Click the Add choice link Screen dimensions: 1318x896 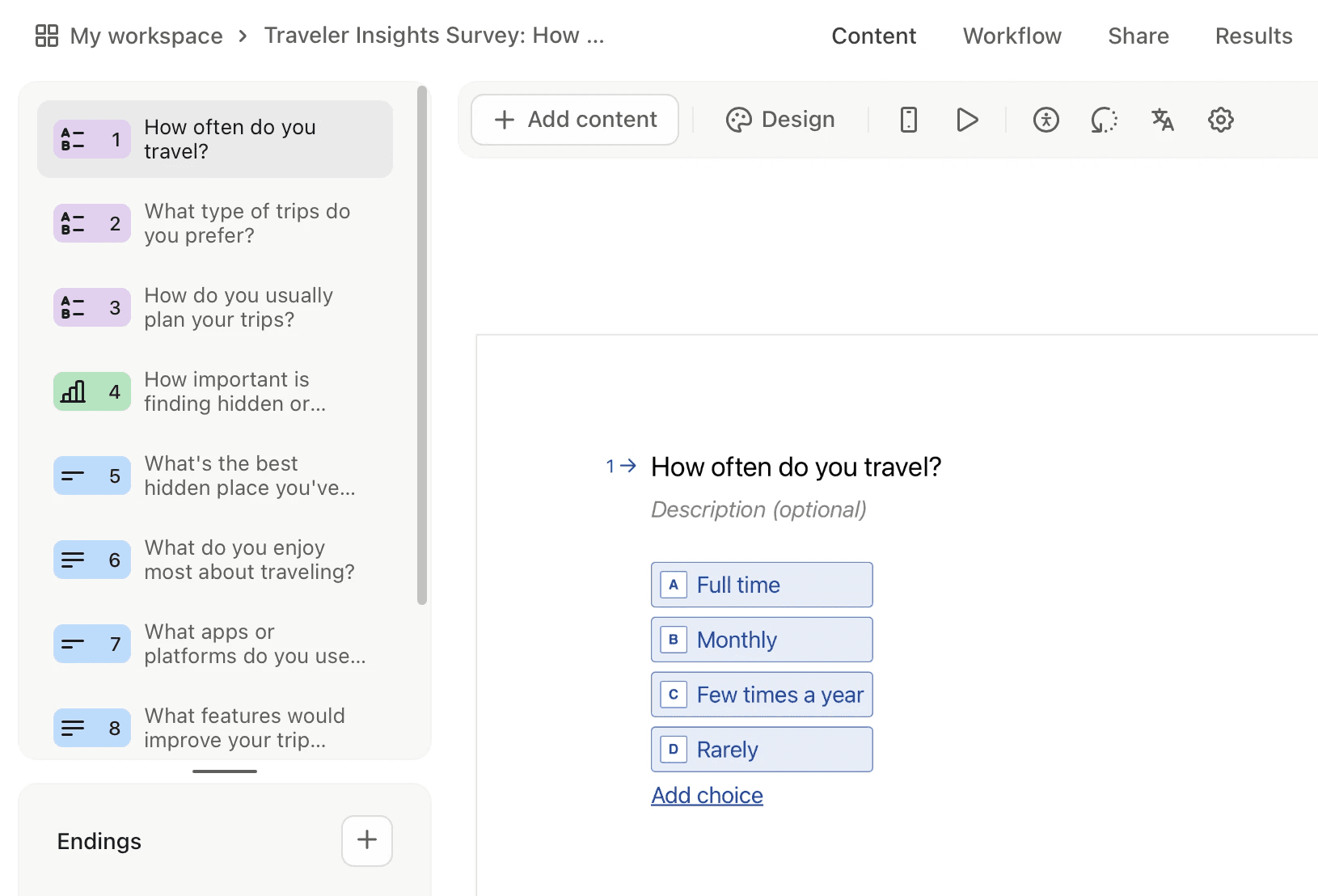click(707, 796)
